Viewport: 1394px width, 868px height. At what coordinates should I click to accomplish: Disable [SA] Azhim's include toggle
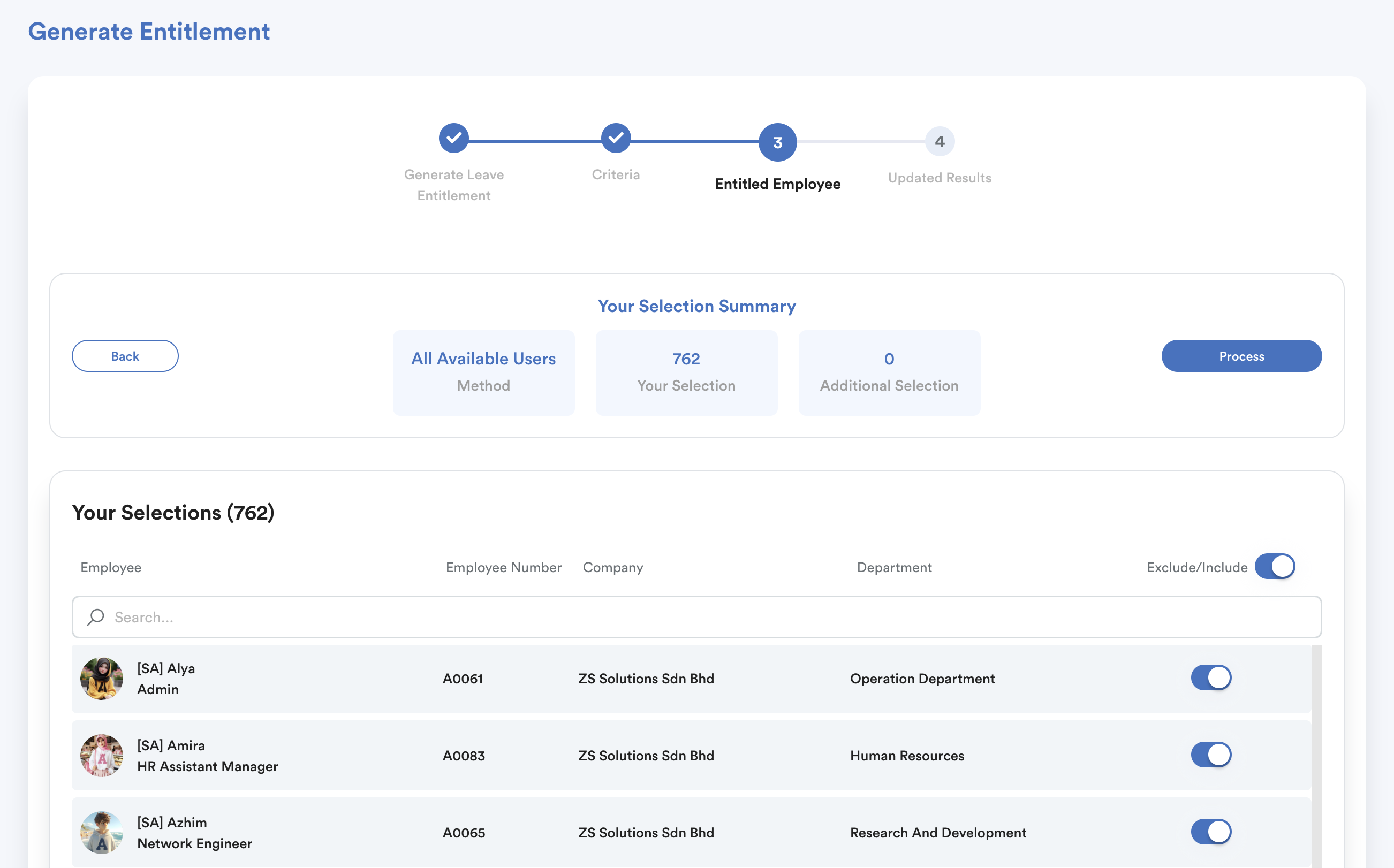[1211, 832]
